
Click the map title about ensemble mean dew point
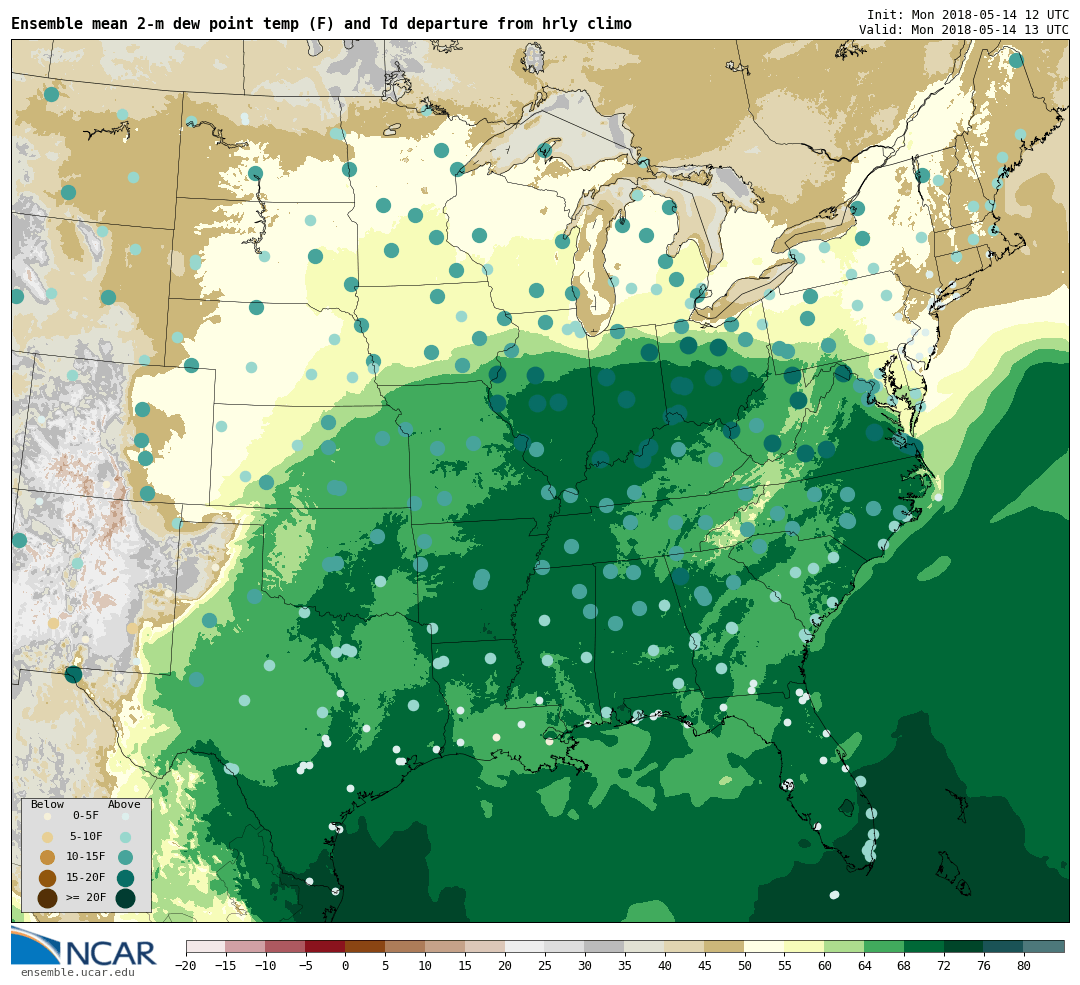[x=321, y=24]
